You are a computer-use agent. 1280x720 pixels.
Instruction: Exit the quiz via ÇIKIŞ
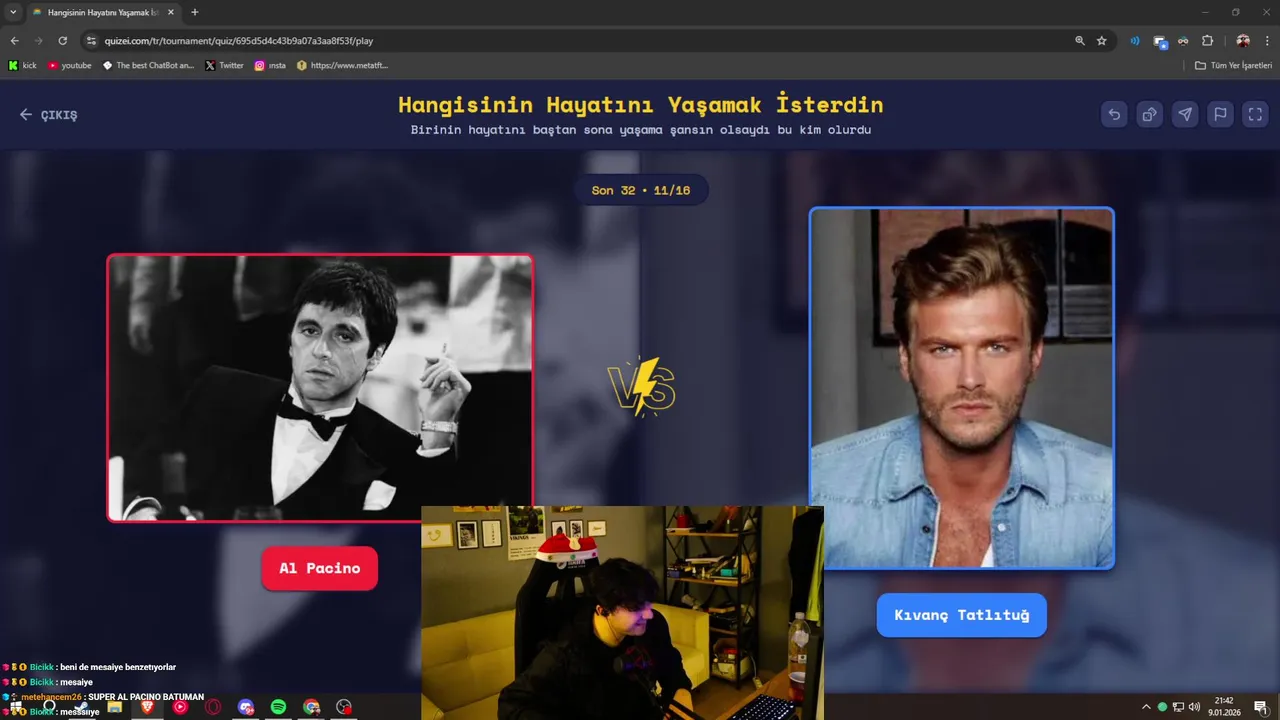48,115
